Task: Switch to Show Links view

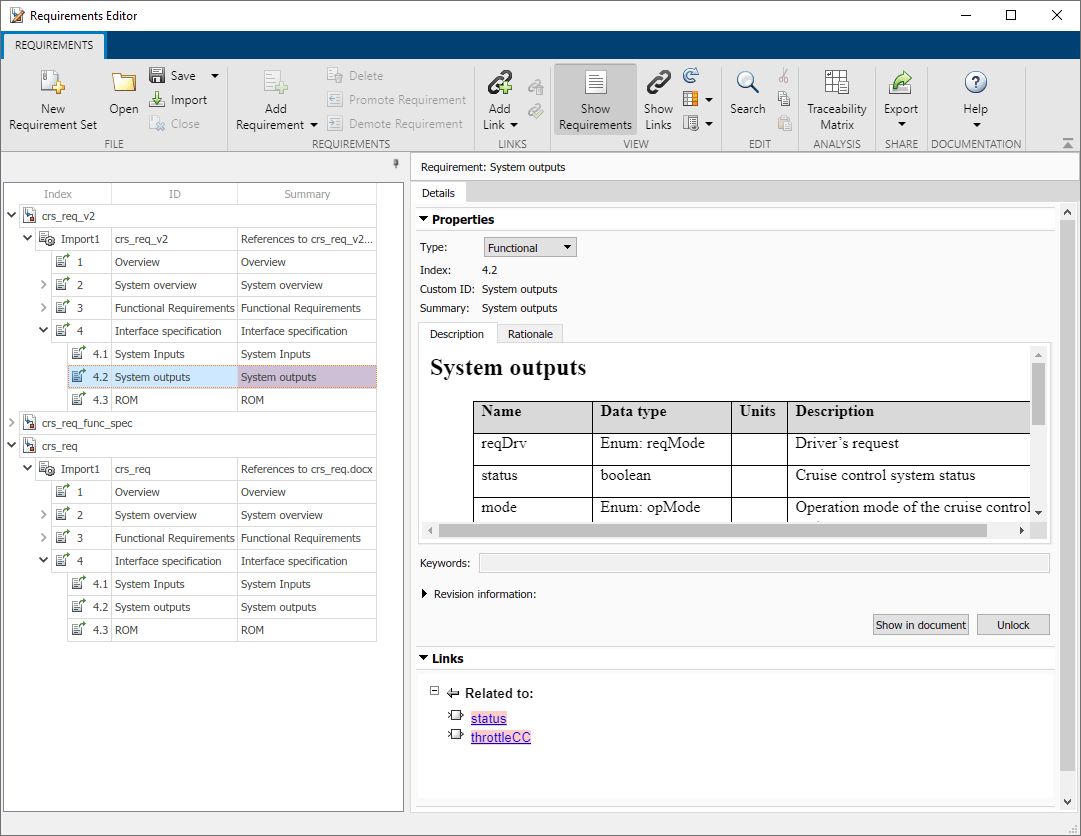Action: click(658, 100)
